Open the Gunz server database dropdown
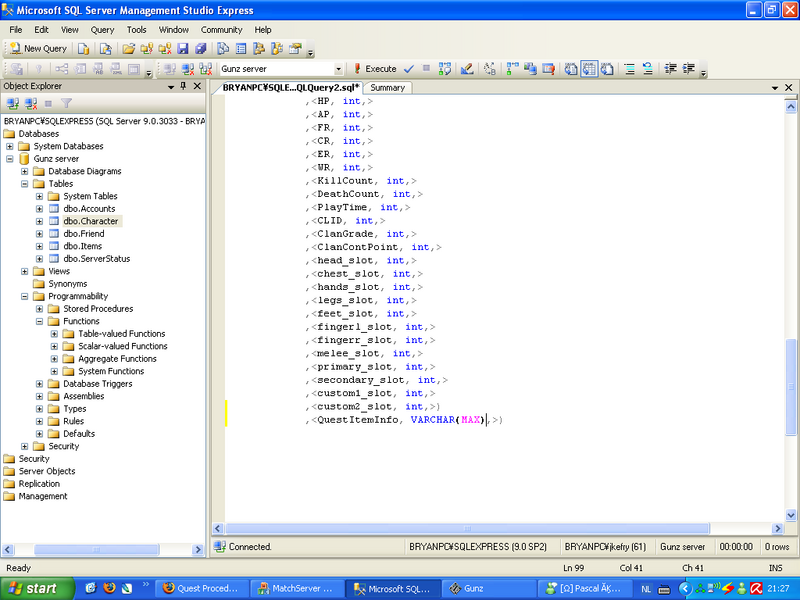 point(338,69)
